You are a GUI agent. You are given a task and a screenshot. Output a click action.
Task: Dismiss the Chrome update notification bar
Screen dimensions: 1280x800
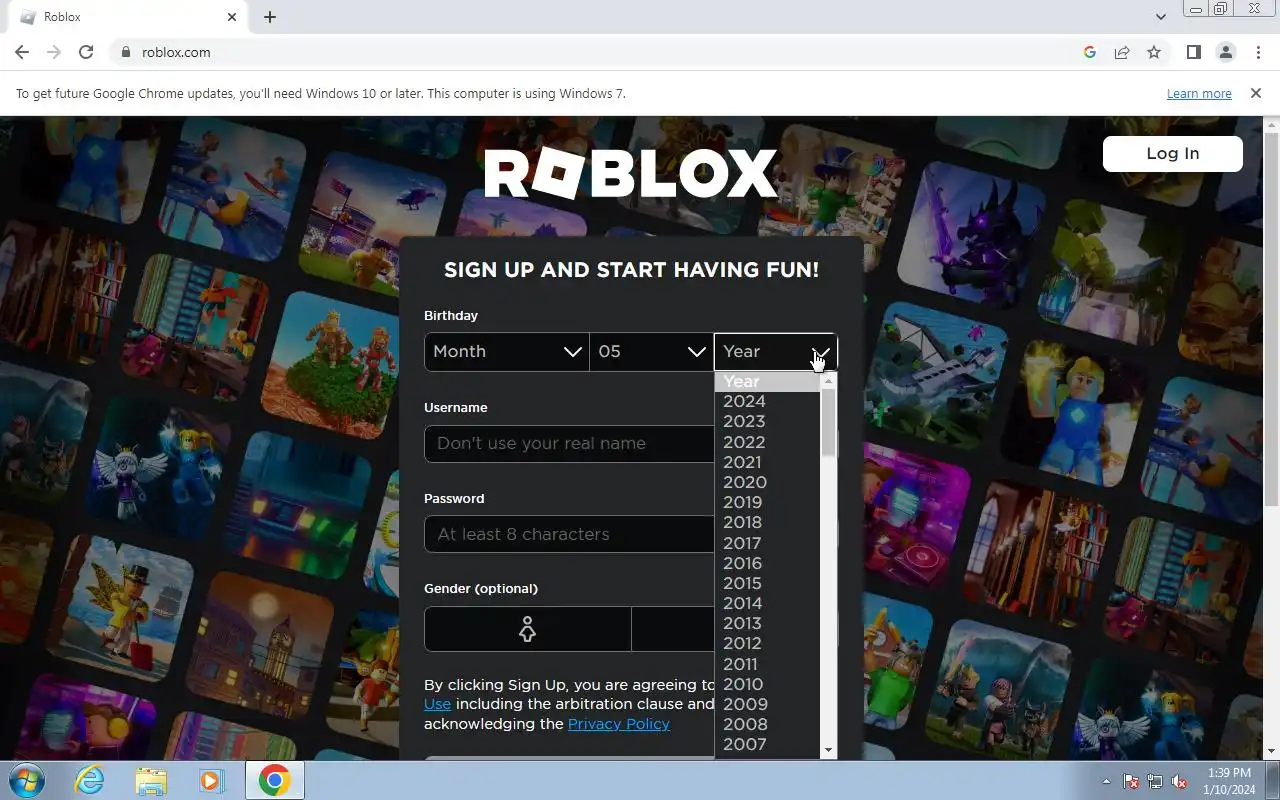[1256, 93]
